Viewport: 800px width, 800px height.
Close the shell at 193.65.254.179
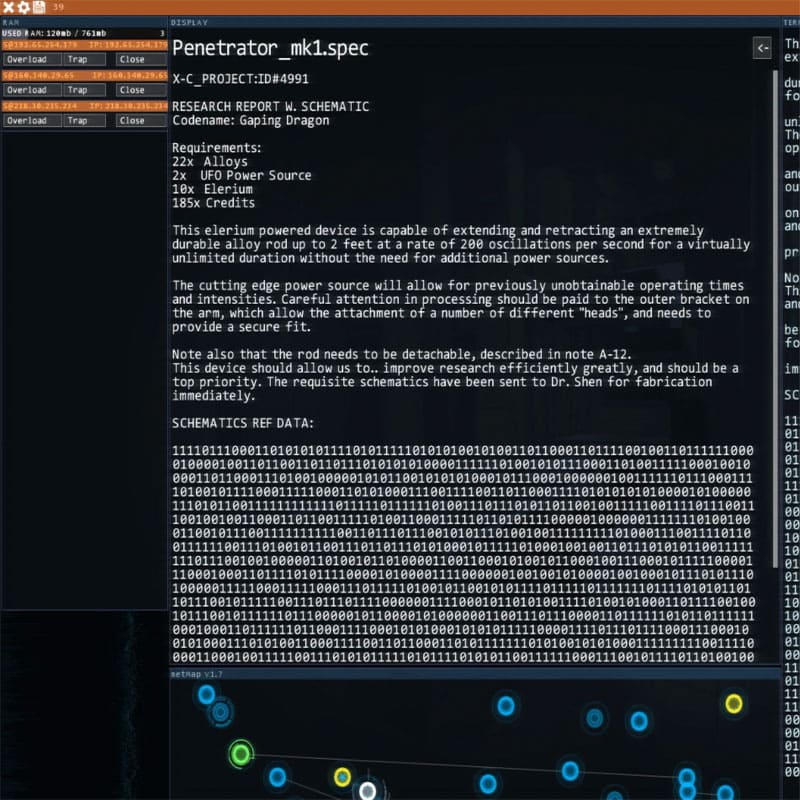click(132, 60)
